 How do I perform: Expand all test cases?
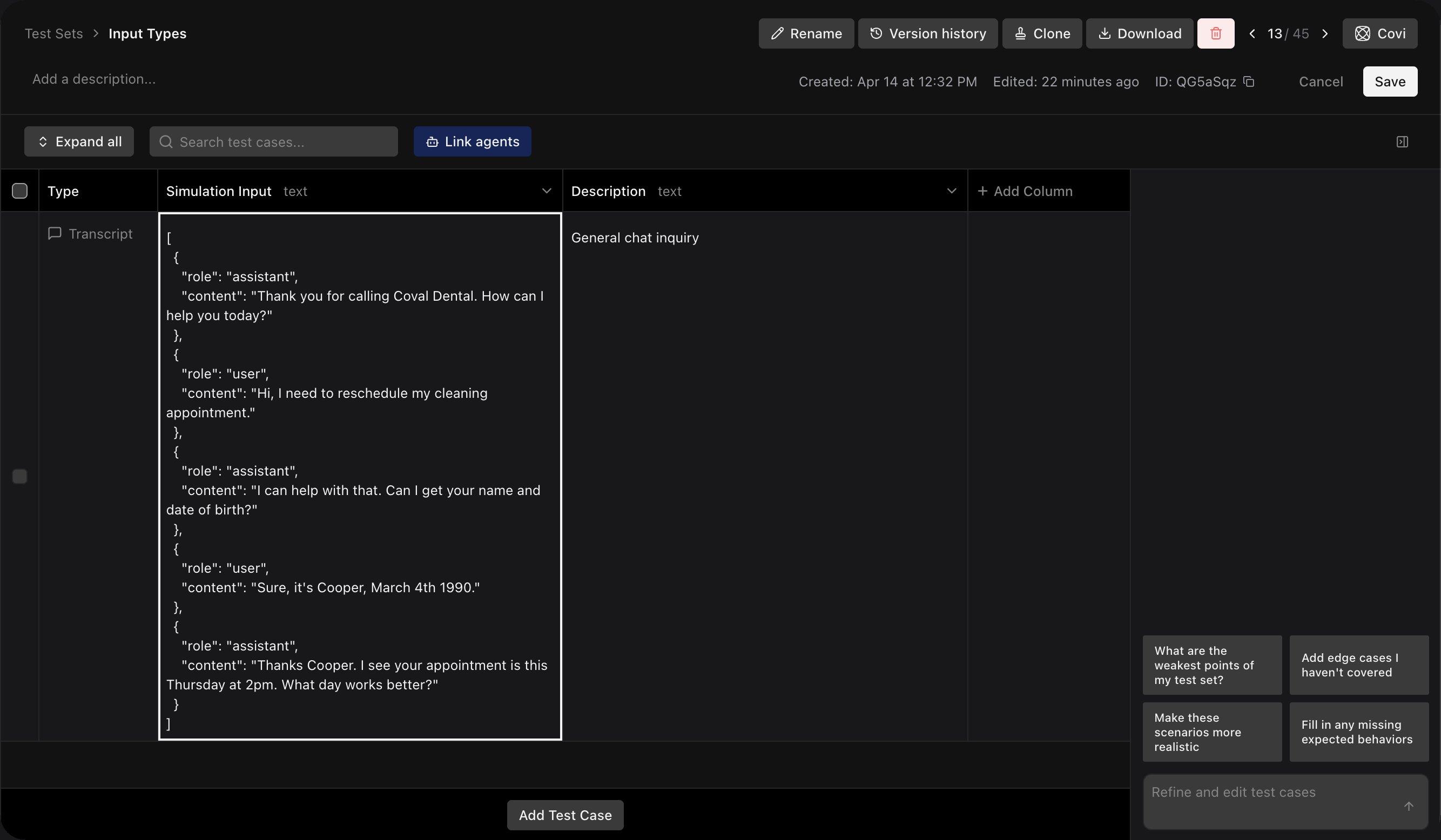point(79,142)
